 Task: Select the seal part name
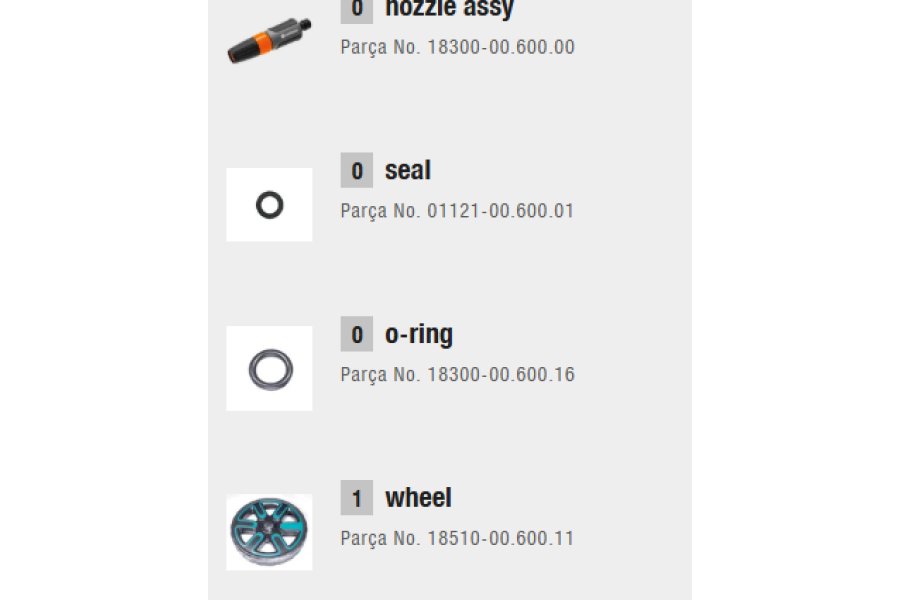pyautogui.click(x=408, y=171)
